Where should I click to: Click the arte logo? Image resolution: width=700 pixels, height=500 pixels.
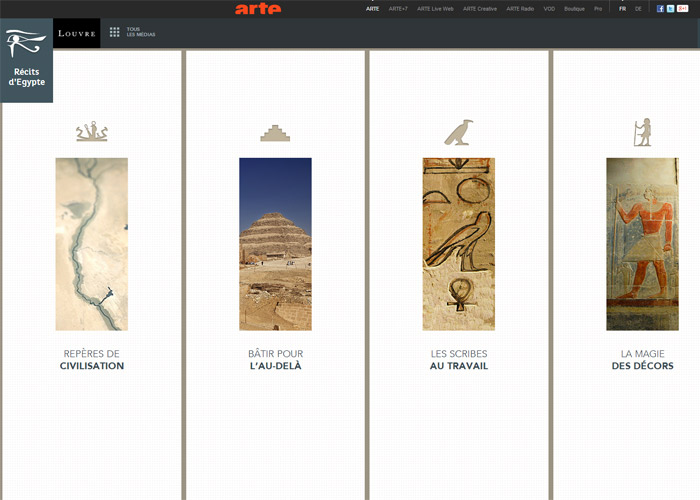[258, 8]
